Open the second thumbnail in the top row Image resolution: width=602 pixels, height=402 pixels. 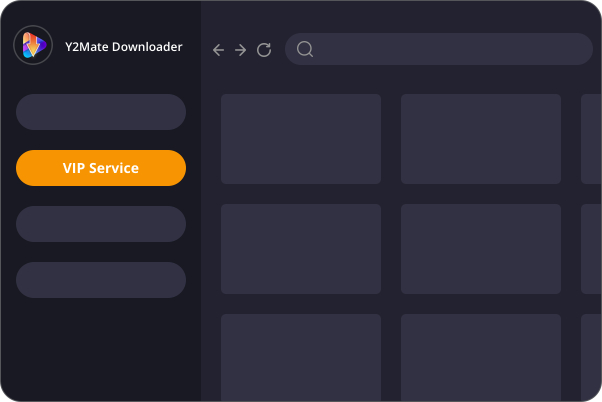(x=481, y=139)
